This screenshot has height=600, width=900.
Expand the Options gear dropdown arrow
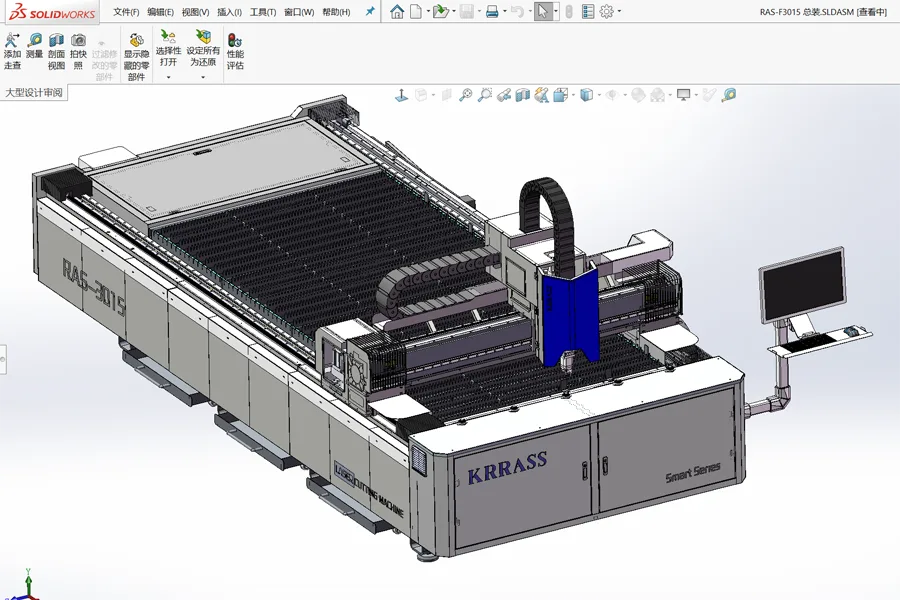(x=619, y=11)
